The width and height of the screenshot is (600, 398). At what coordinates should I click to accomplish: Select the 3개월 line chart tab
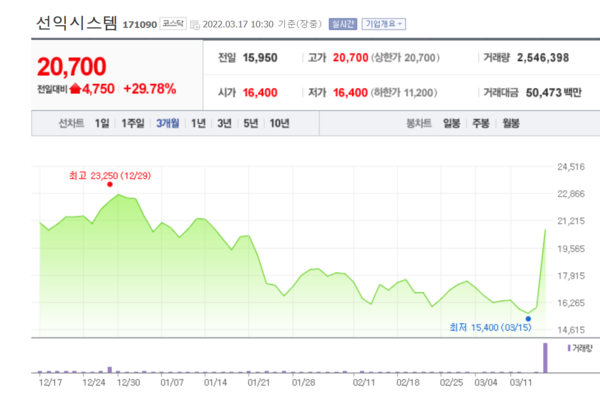[x=168, y=123]
